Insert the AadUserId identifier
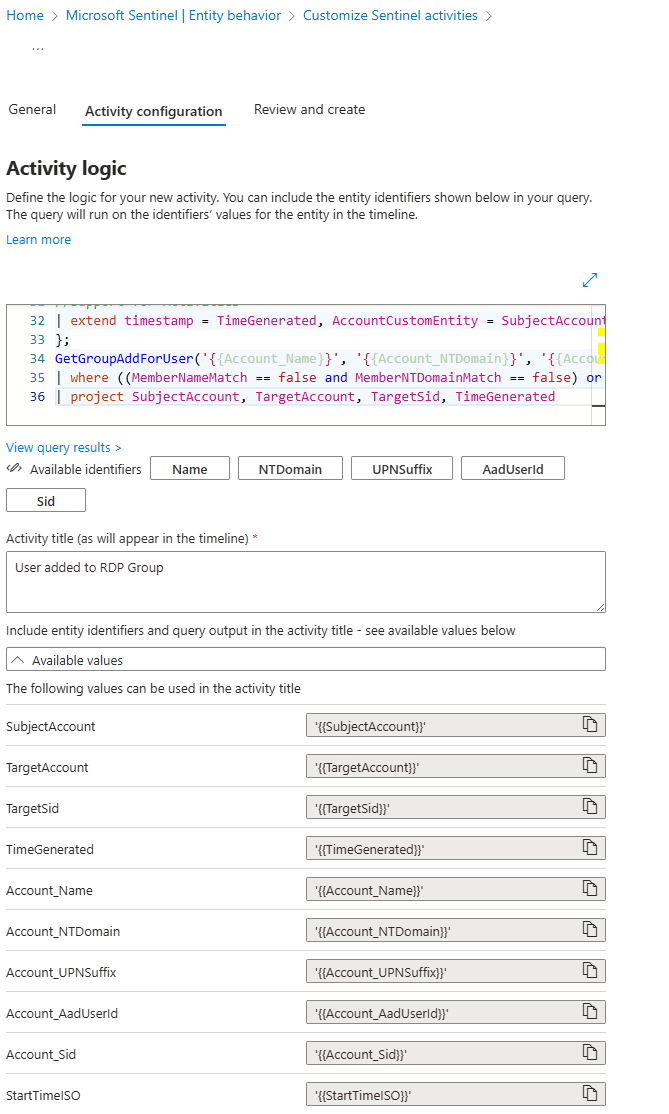 tap(512, 469)
